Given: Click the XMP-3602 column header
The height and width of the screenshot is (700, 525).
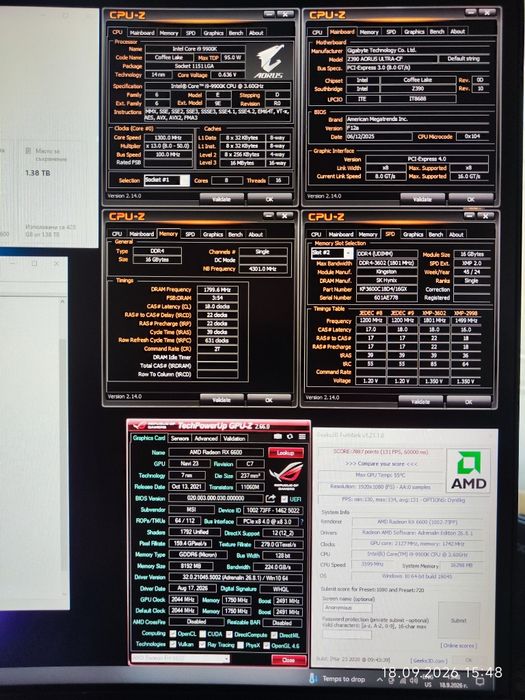Looking at the screenshot, I should (434, 313).
